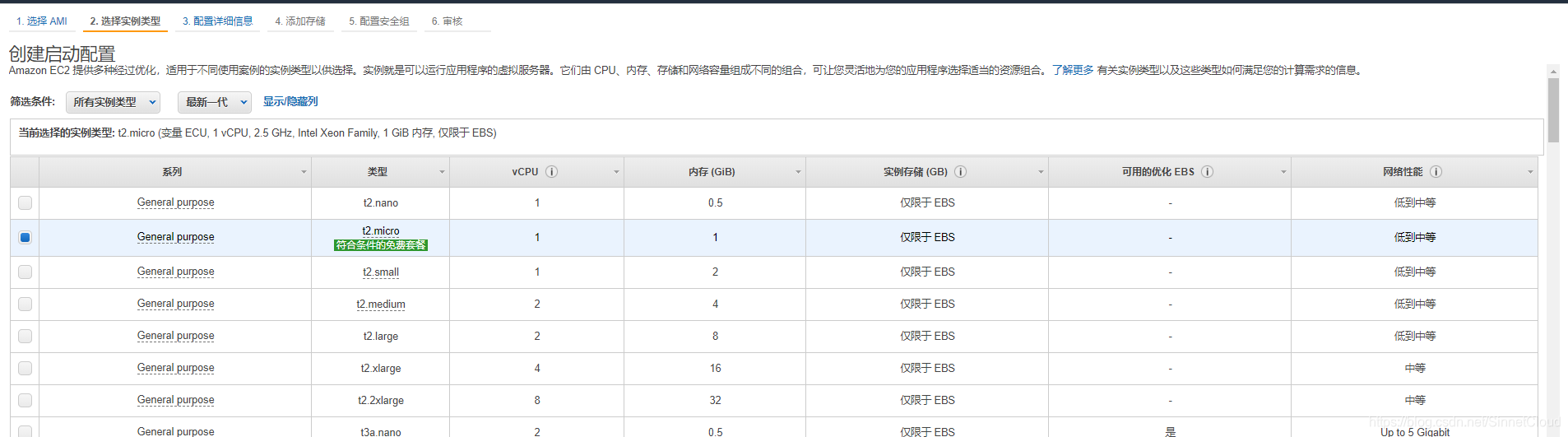Click General purpose link in t2.small row

[x=175, y=272]
